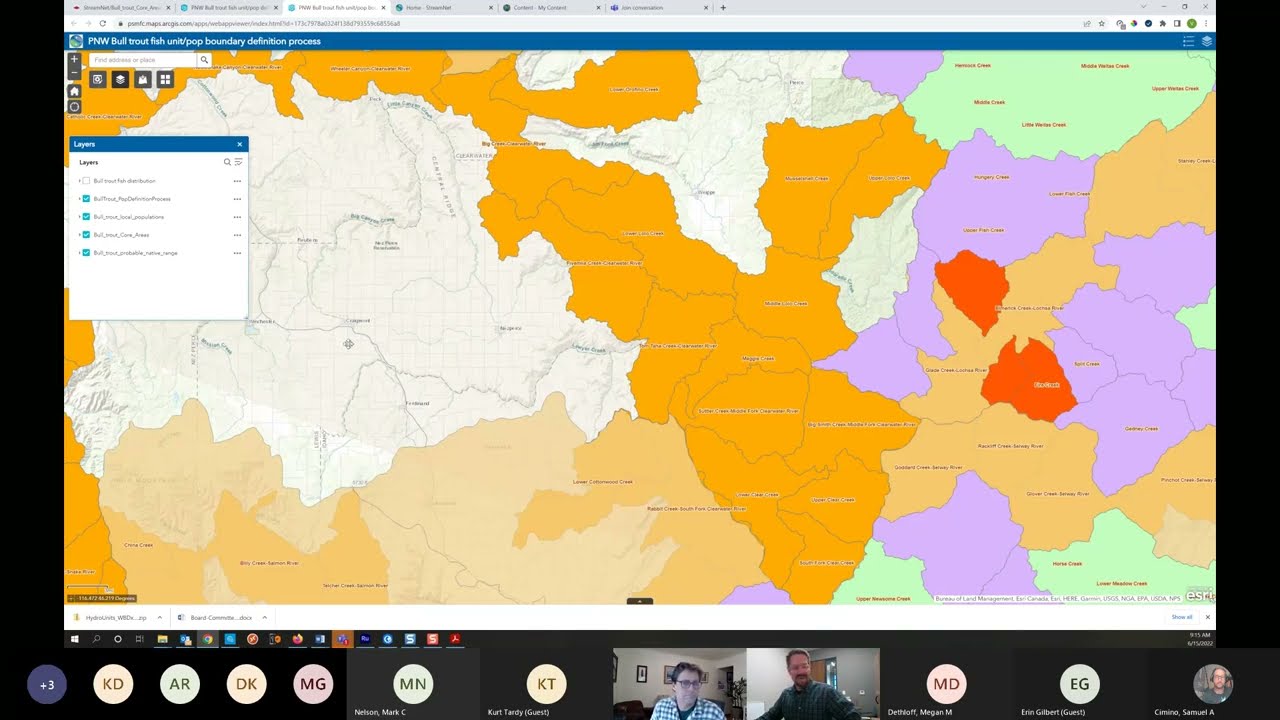This screenshot has width=1280, height=720.
Task: Open options menu for BullTrout_PopDefinitionProcess
Action: pyautogui.click(x=237, y=199)
